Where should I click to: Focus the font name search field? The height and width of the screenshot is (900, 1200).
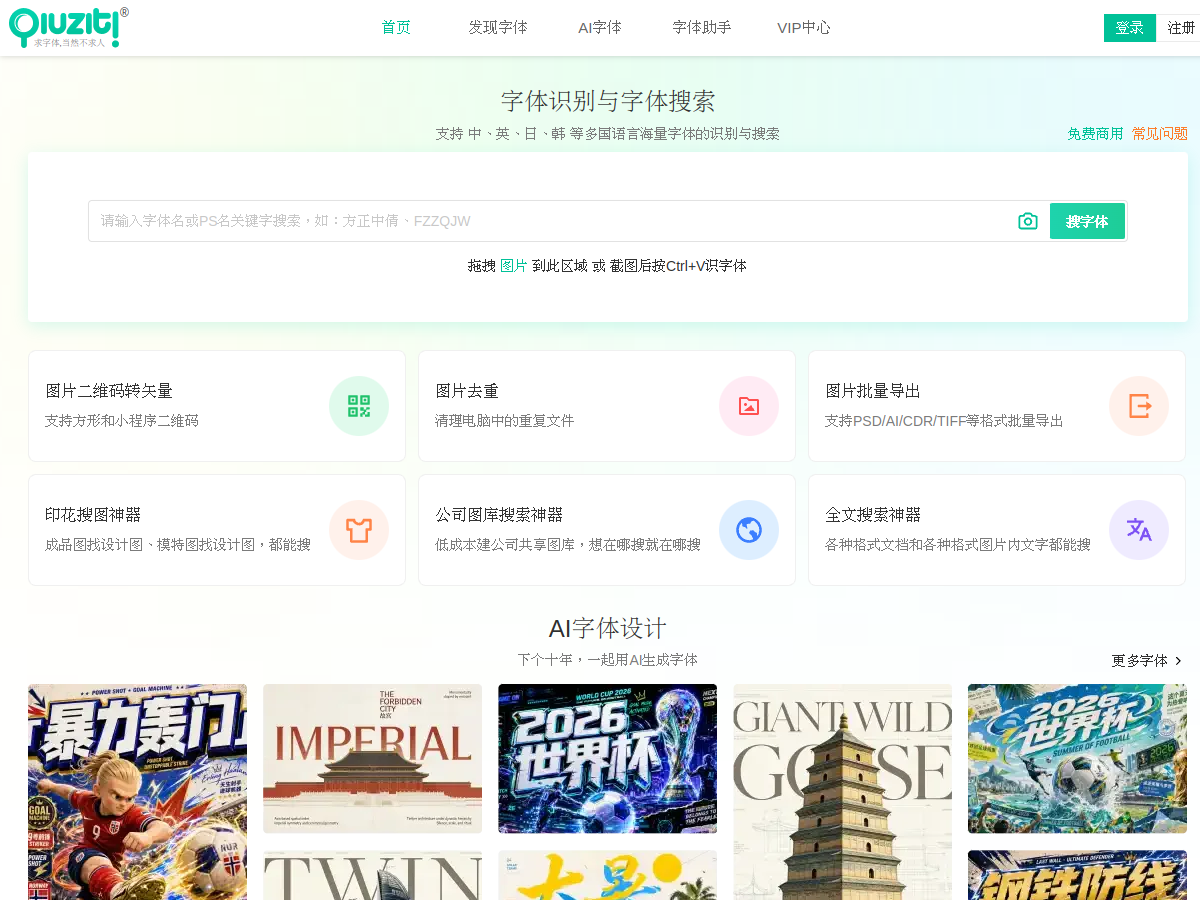(550, 221)
